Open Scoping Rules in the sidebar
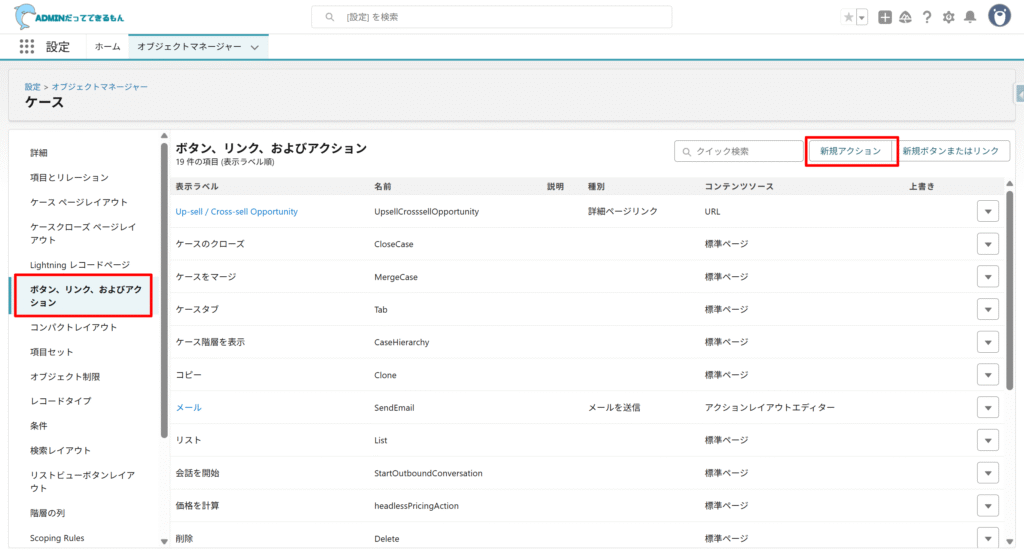The image size is (1024, 556). [x=57, y=538]
